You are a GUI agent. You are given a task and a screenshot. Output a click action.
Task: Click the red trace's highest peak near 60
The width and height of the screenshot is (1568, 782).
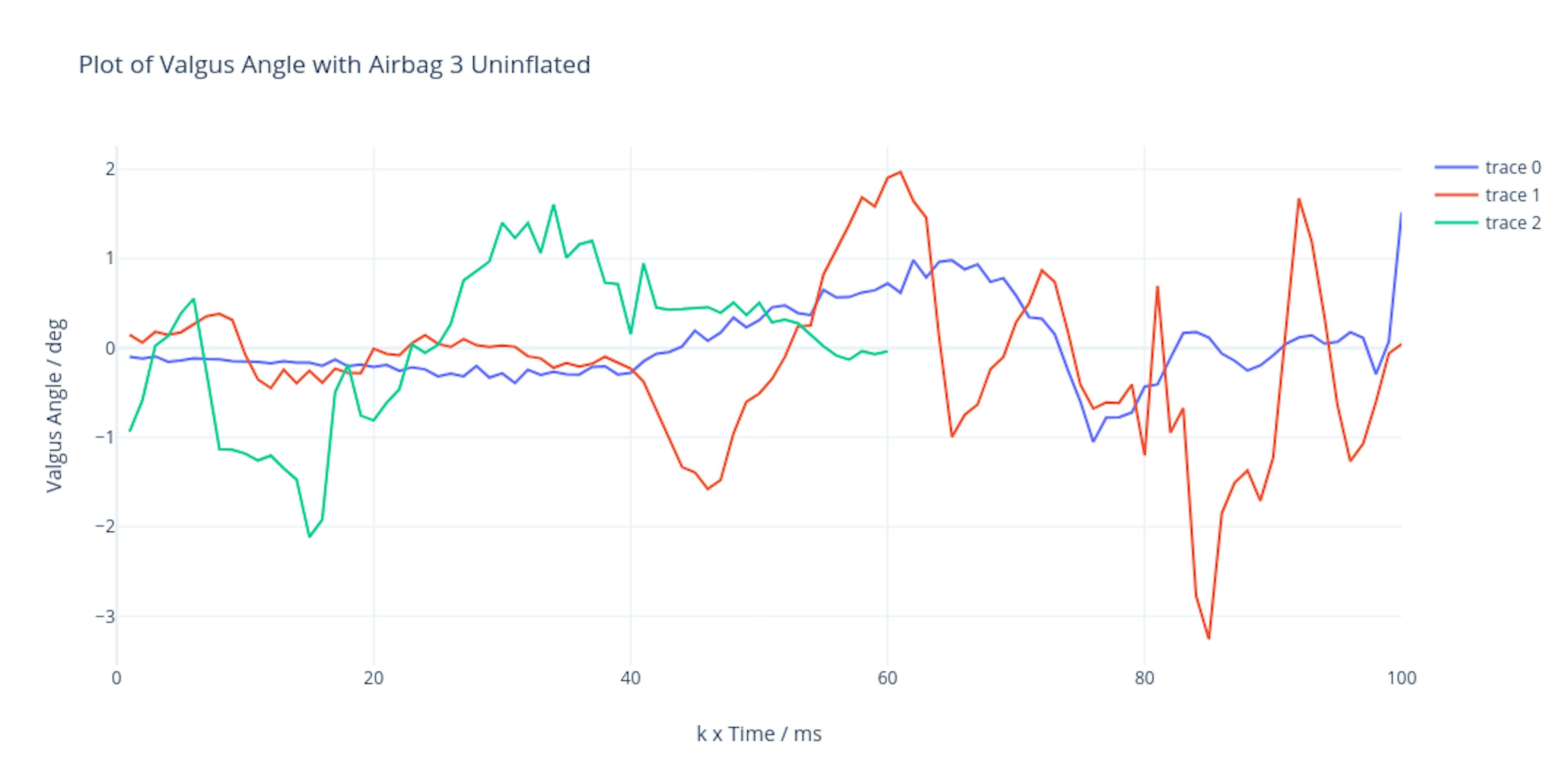point(900,172)
